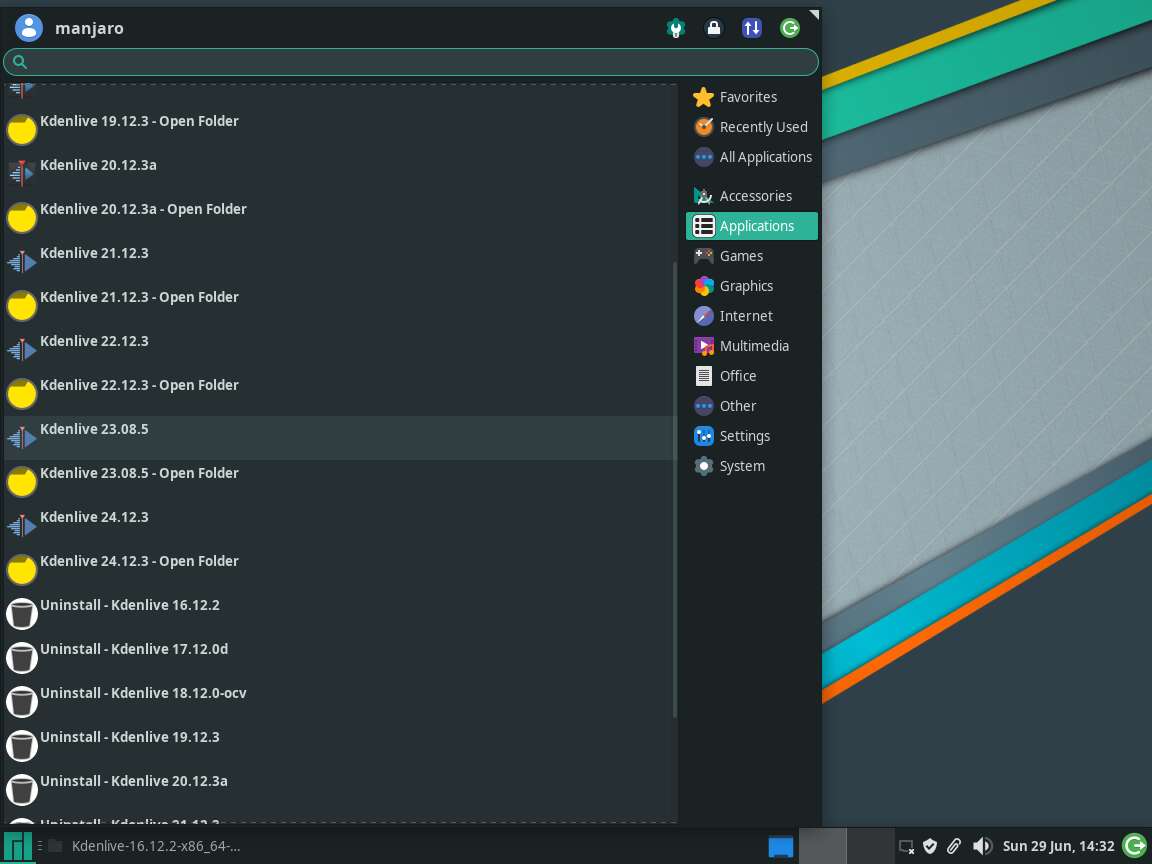Select the Office category
The image size is (1152, 864).
[752, 376]
